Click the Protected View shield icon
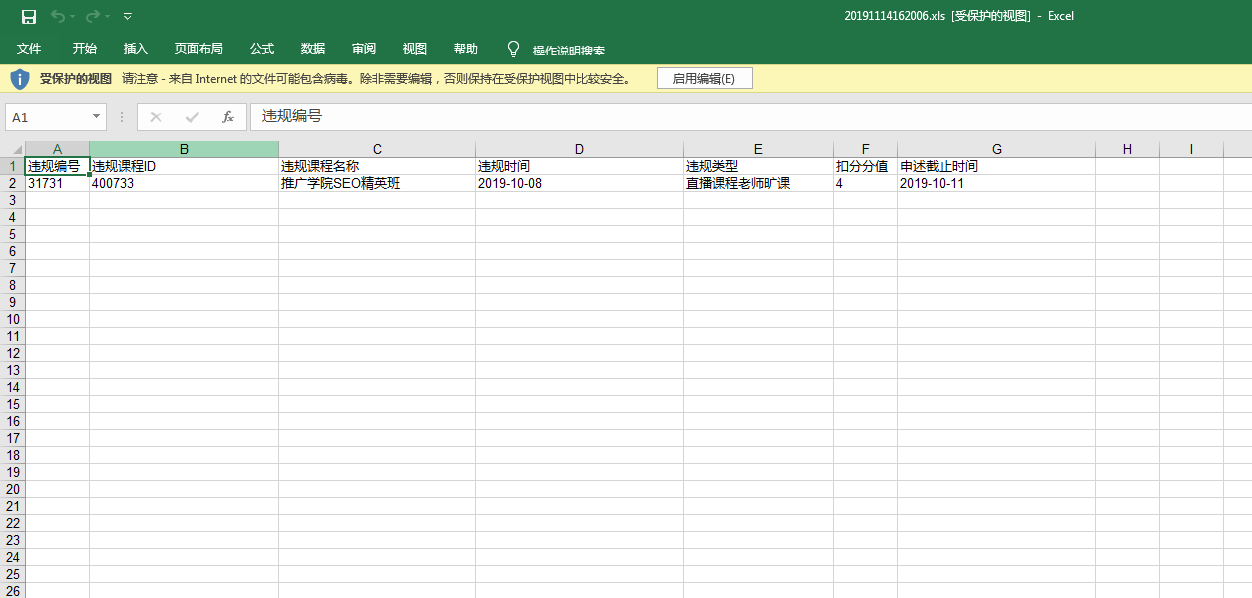Image resolution: width=1252 pixels, height=598 pixels. (20, 79)
